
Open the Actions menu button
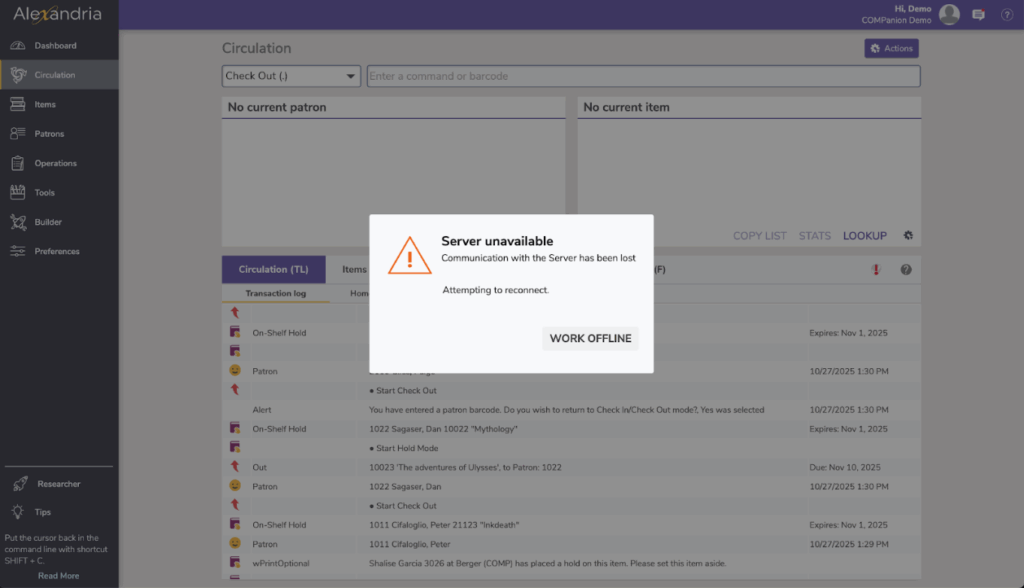point(891,48)
